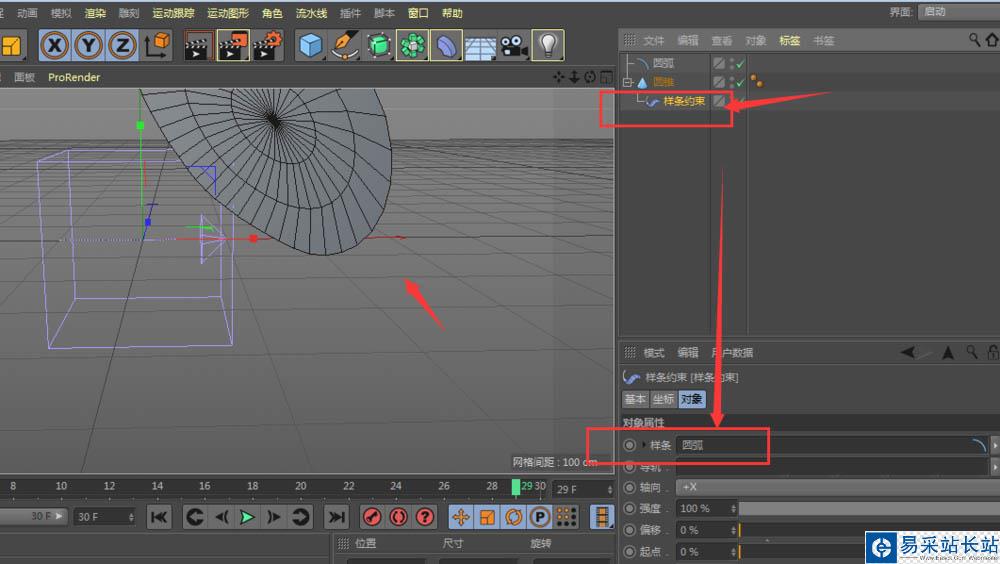Toggle the Z axis lock

(x=122, y=45)
